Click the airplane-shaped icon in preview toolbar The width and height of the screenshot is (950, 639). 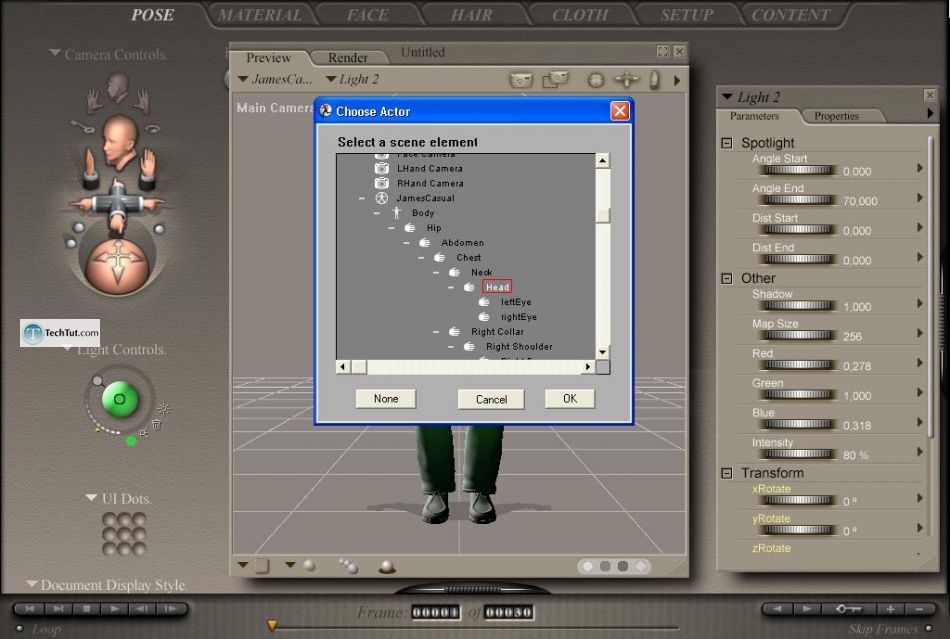pyautogui.click(x=626, y=79)
